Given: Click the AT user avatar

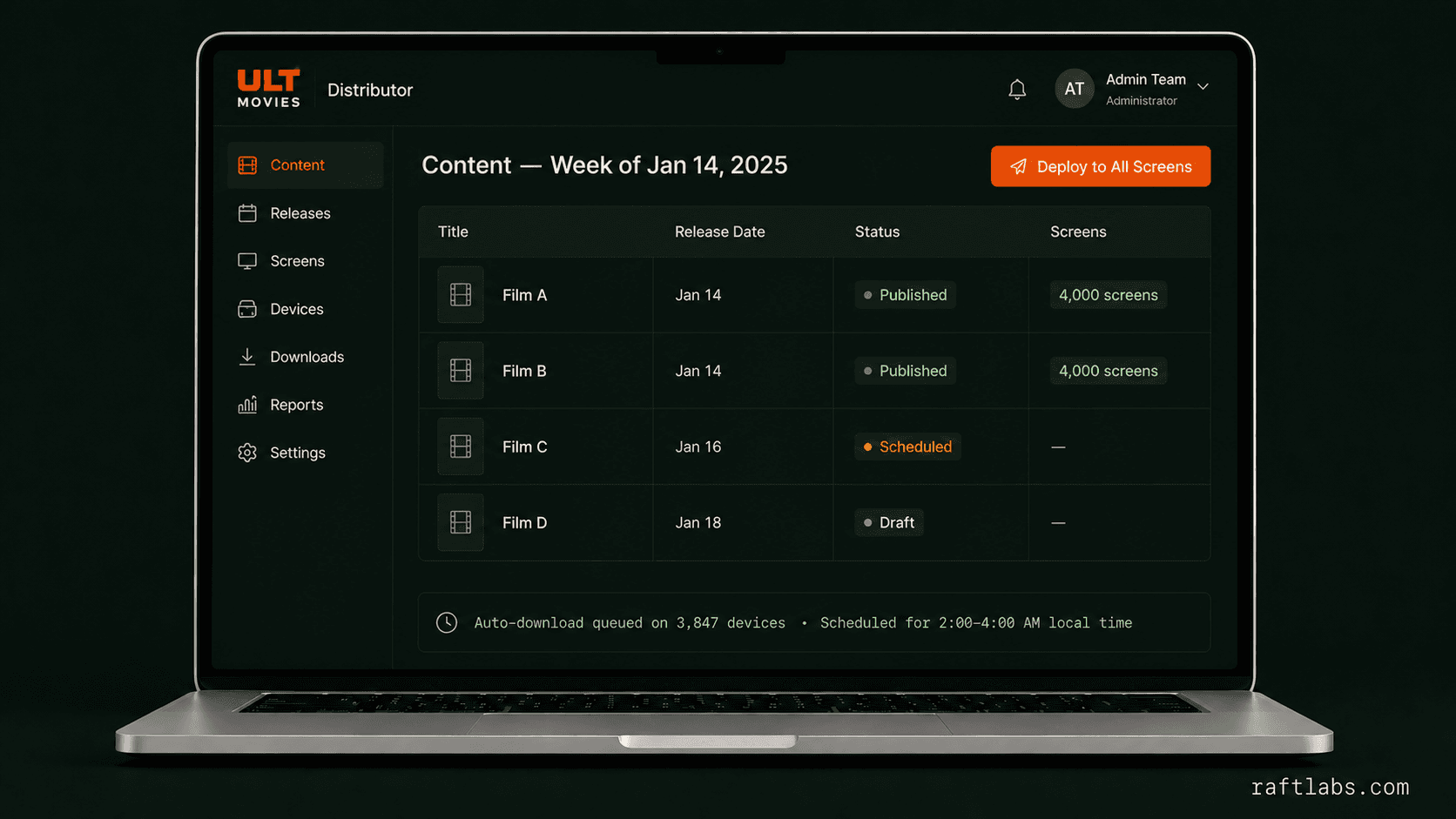Looking at the screenshot, I should (x=1074, y=89).
